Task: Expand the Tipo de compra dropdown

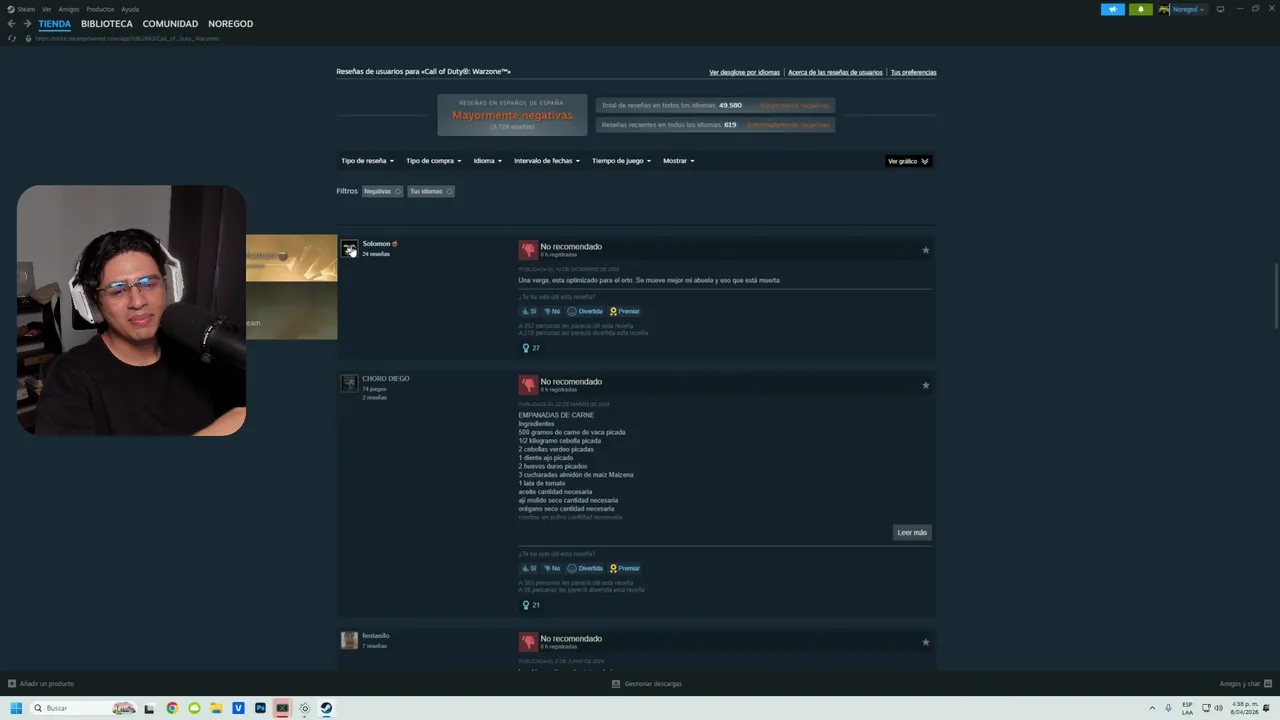Action: [x=433, y=161]
